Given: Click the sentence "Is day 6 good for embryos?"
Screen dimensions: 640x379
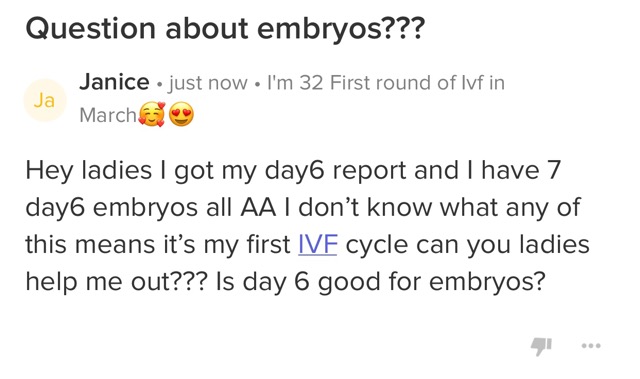Looking at the screenshot, I should click(380, 282).
